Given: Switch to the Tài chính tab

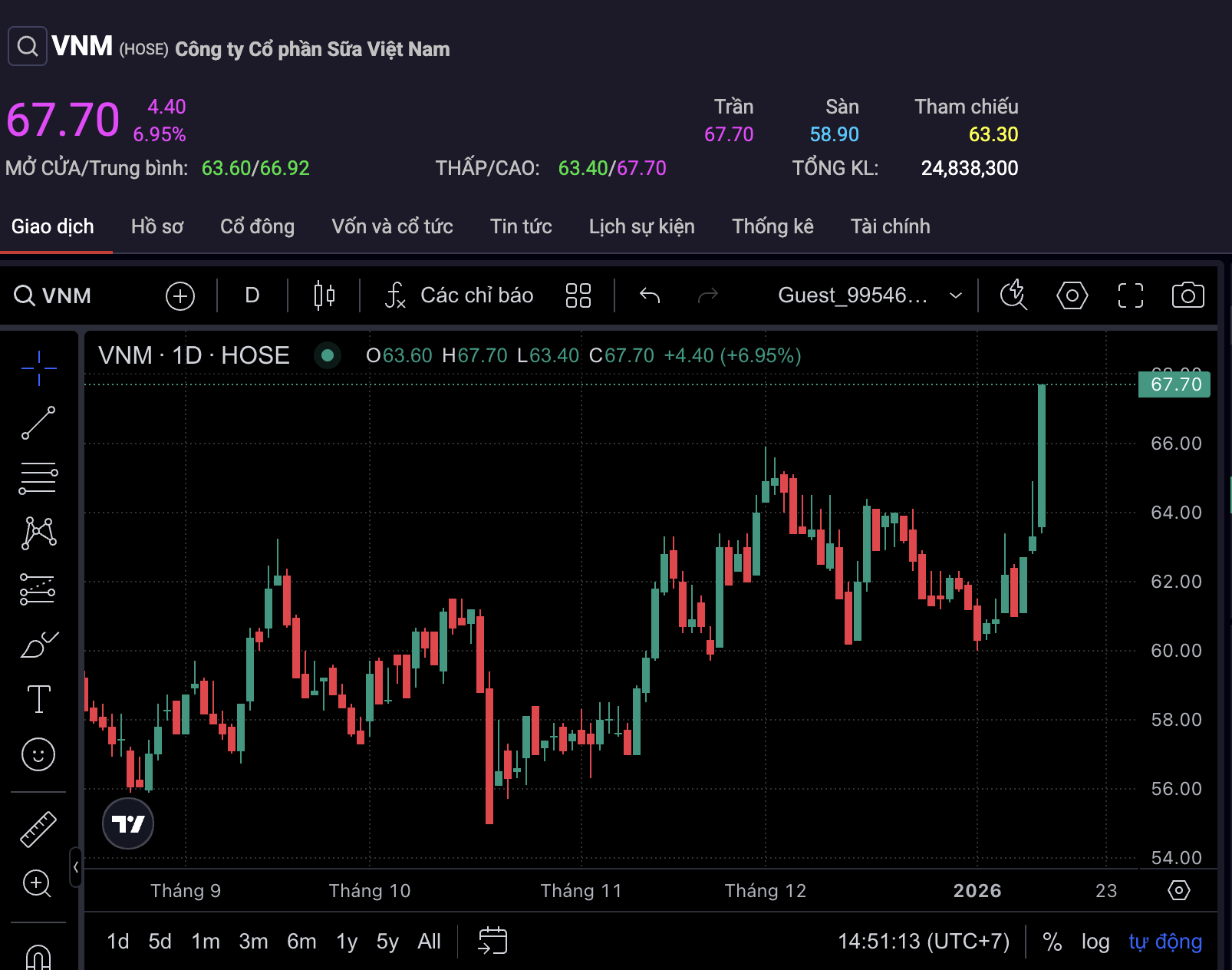Looking at the screenshot, I should pyautogui.click(x=890, y=226).
